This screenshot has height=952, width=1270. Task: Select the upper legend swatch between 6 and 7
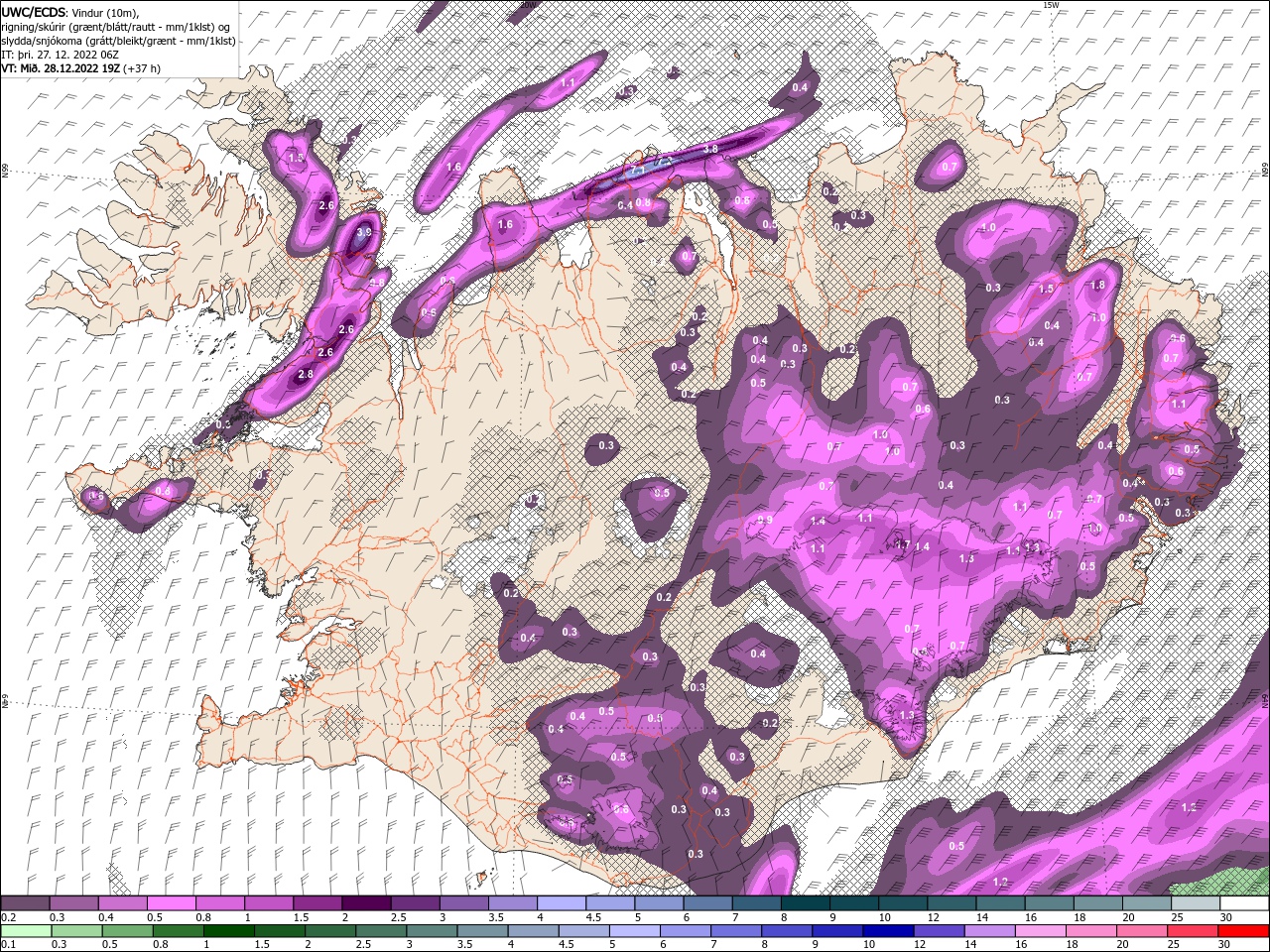tap(708, 903)
